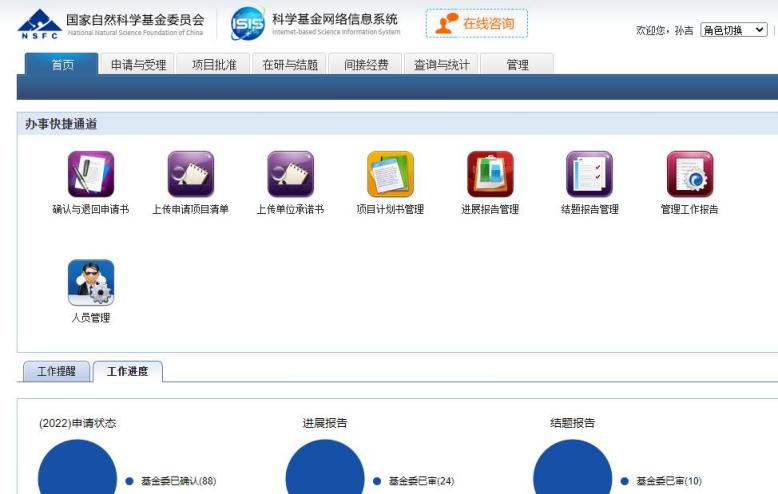The height and width of the screenshot is (494, 778).
Task: Click the NSFC foundation logo
Action: click(40, 24)
